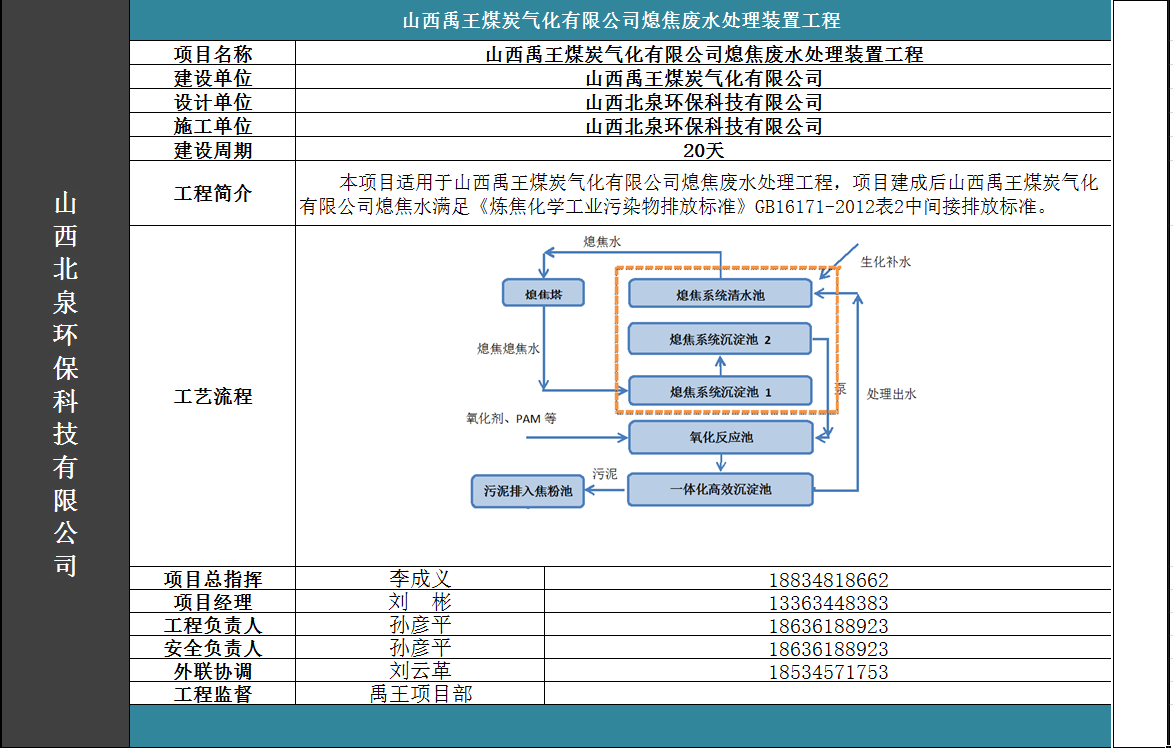Select the 氧化反应池 flowchart box
This screenshot has width=1173, height=748.
(x=720, y=437)
